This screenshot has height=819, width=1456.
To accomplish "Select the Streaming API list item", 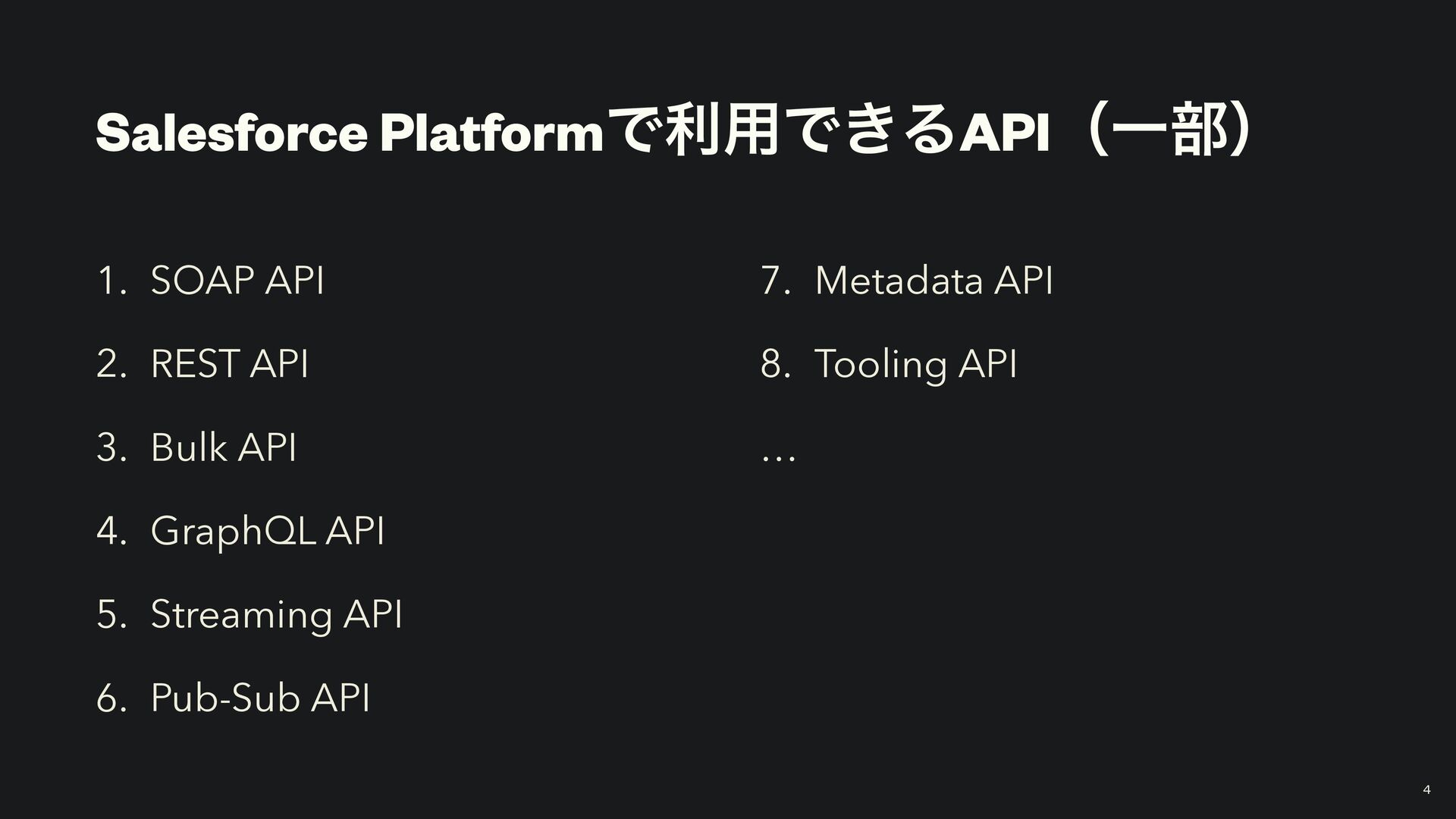I will [277, 613].
